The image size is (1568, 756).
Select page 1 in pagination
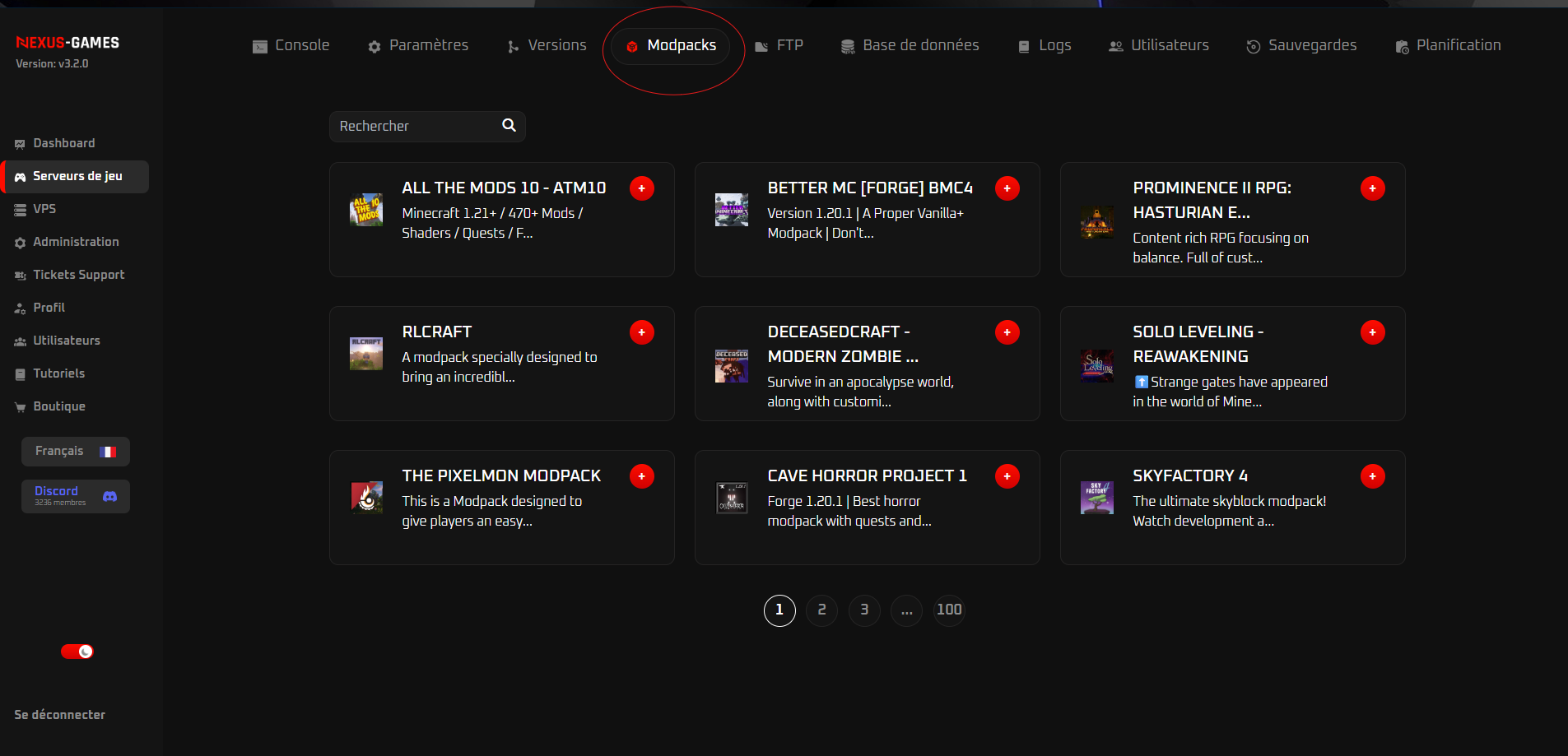click(x=779, y=610)
